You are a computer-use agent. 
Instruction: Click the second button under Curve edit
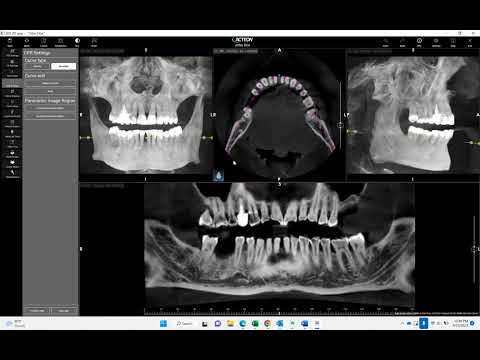(x=50, y=91)
